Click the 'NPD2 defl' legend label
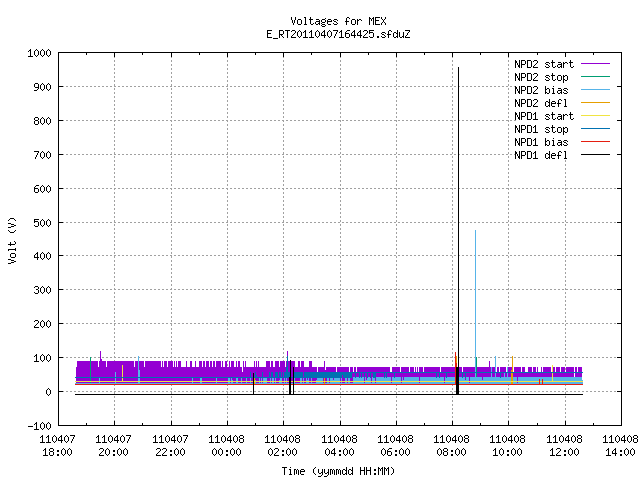Viewport: 640px width, 480px height. coord(541,103)
